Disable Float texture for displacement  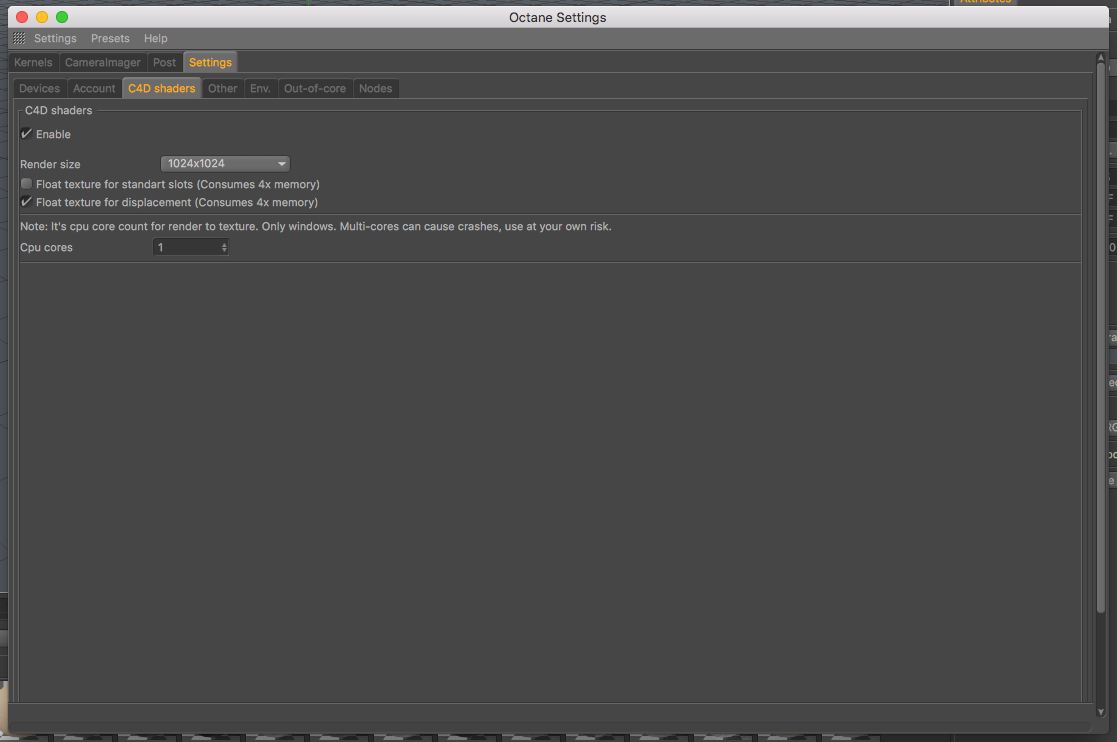click(26, 202)
